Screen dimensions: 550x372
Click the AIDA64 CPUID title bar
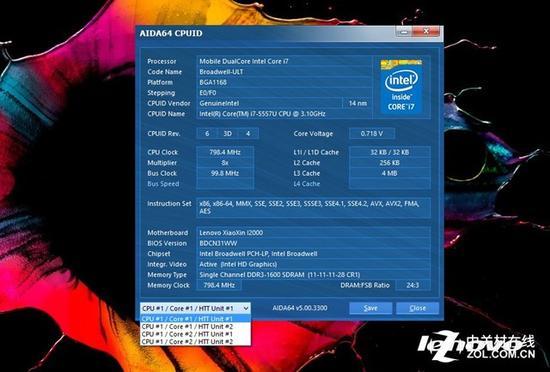coord(267,33)
